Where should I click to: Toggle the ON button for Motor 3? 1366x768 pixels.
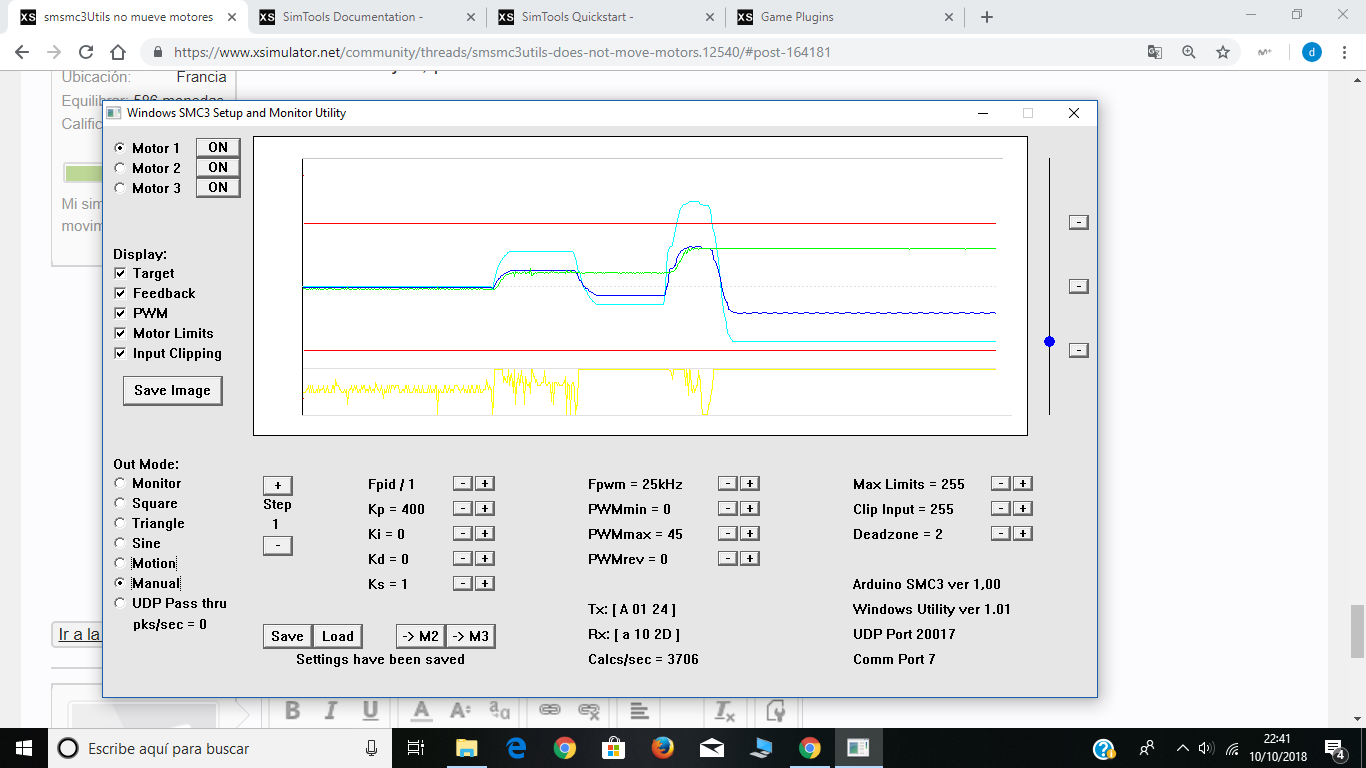coord(218,187)
